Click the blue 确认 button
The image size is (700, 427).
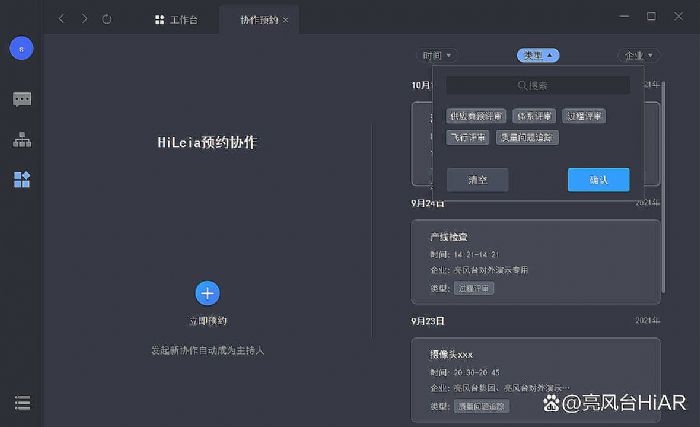click(598, 180)
